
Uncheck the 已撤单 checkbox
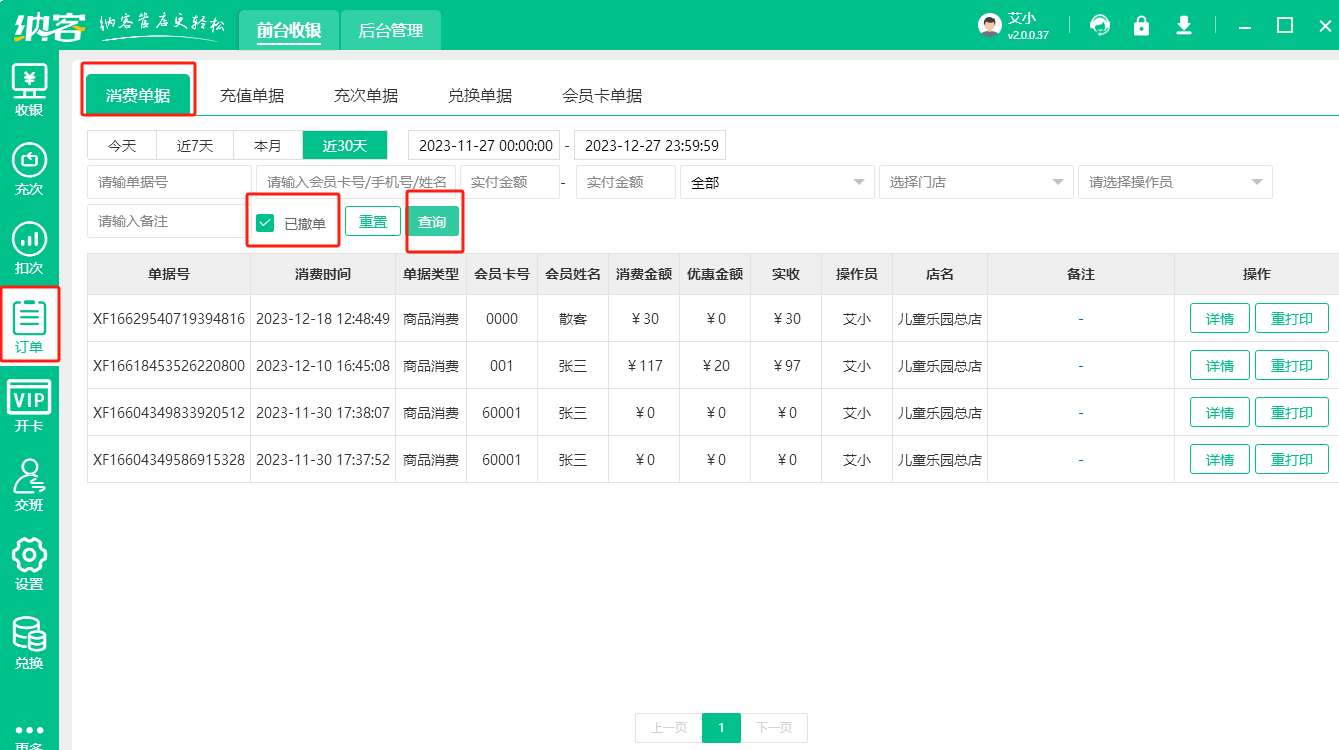click(x=265, y=223)
